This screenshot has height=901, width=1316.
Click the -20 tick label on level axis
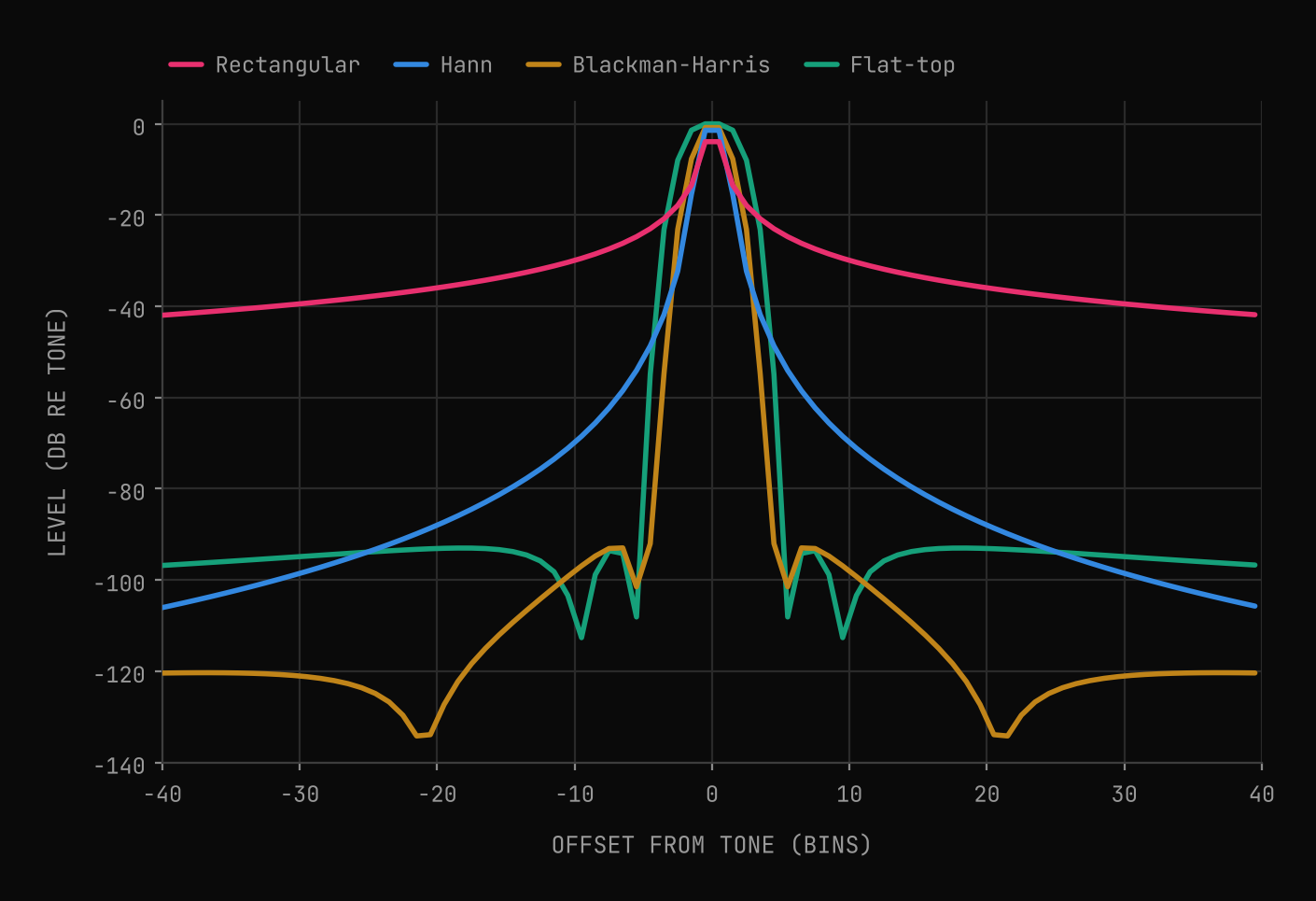126,218
